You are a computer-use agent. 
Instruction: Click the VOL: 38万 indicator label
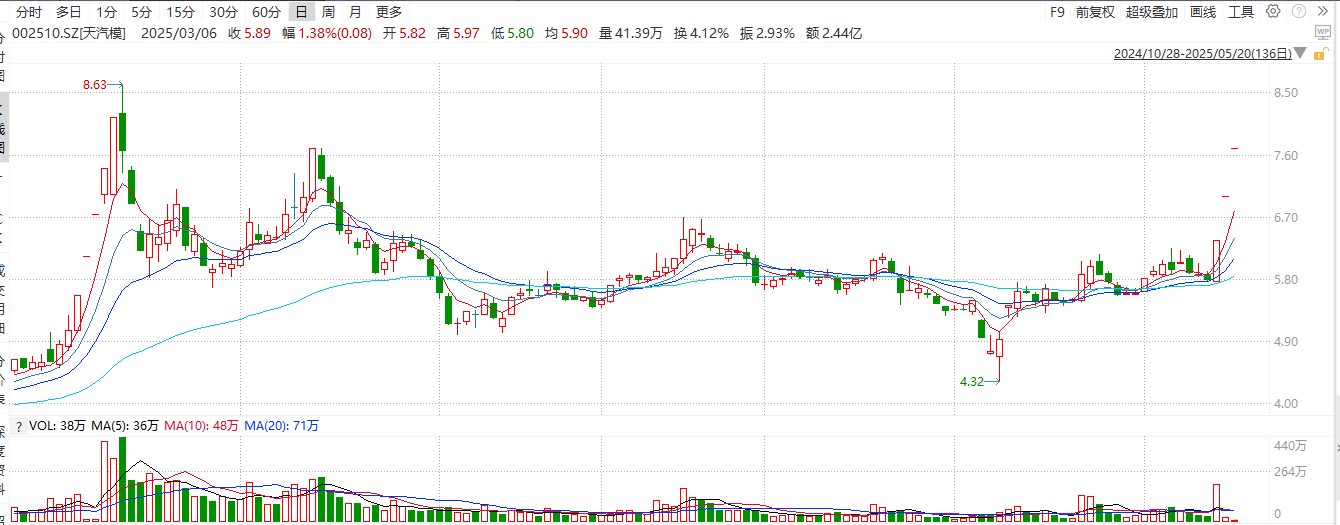57,426
